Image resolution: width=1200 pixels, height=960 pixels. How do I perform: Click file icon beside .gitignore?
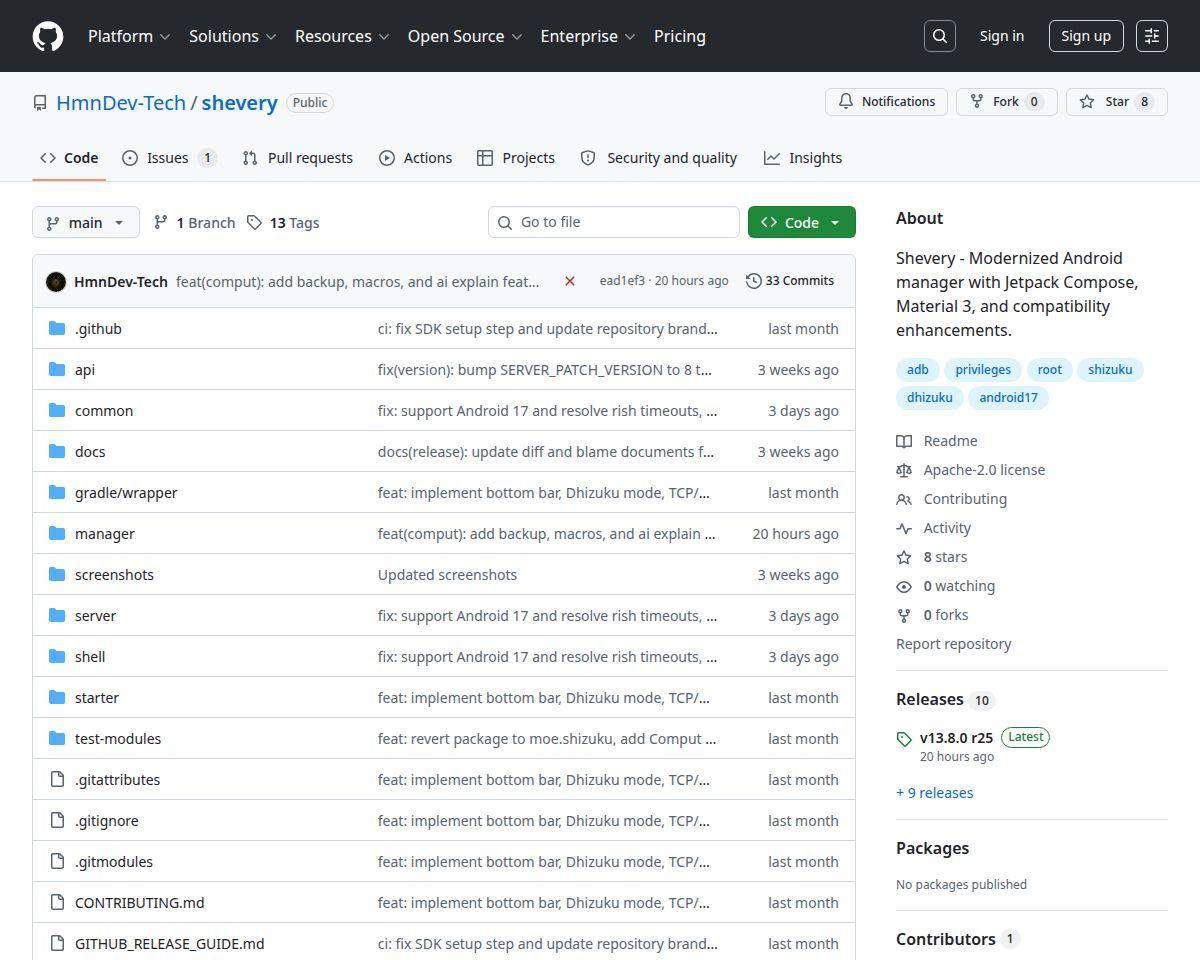click(57, 820)
